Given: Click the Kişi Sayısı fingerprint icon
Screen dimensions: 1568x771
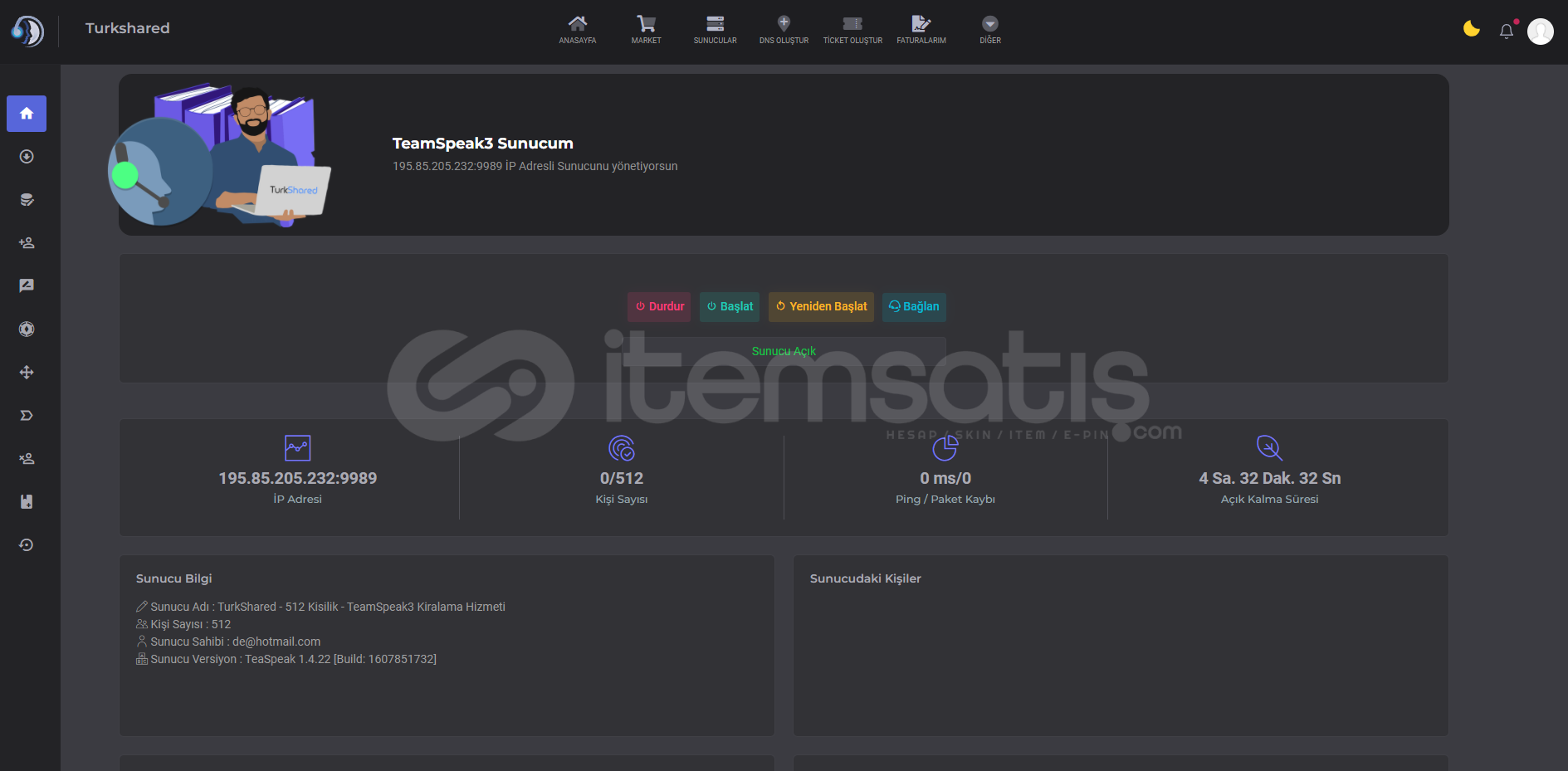Looking at the screenshot, I should point(622,448).
